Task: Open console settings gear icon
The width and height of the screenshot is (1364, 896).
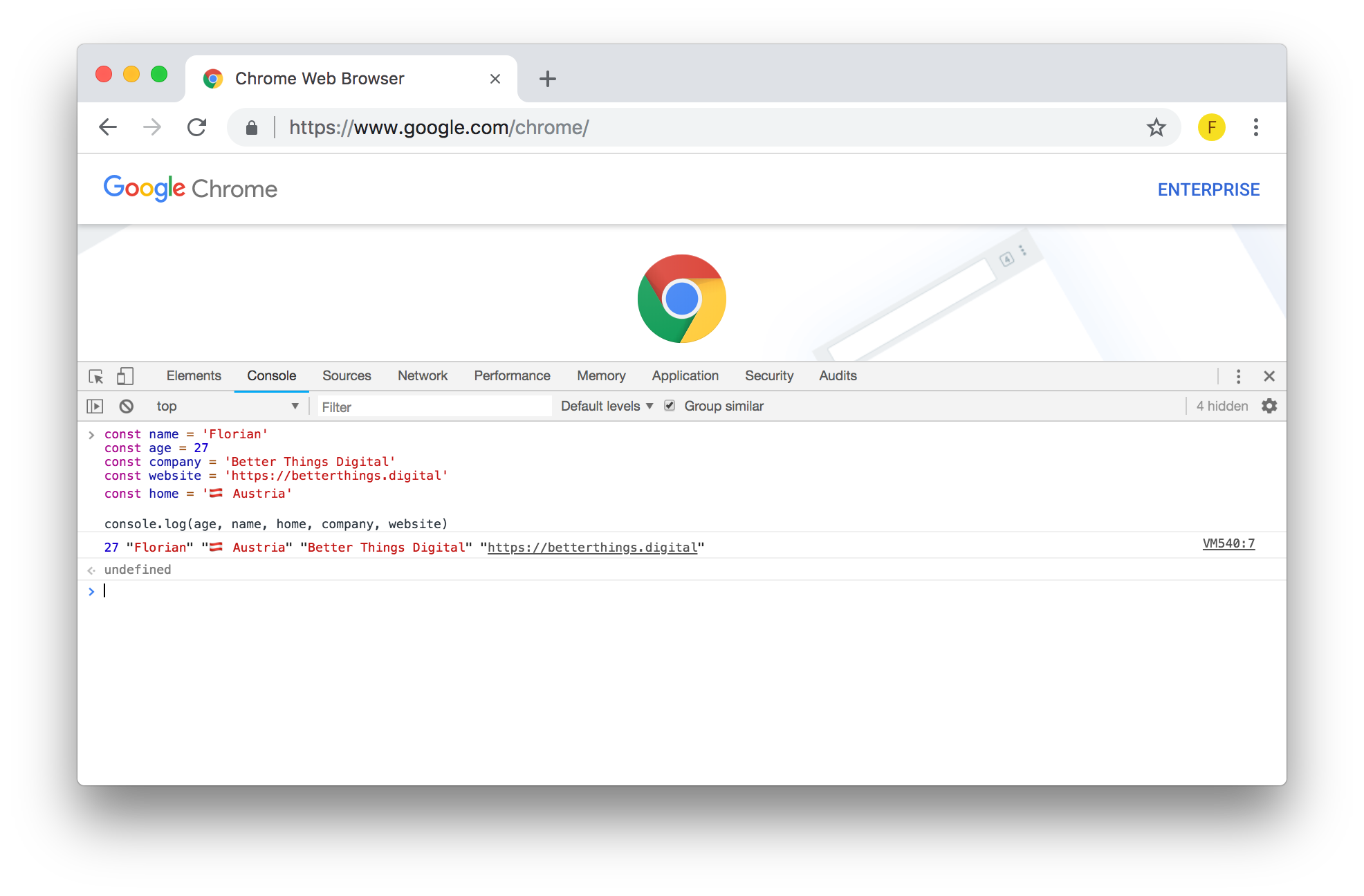Action: tap(1269, 407)
